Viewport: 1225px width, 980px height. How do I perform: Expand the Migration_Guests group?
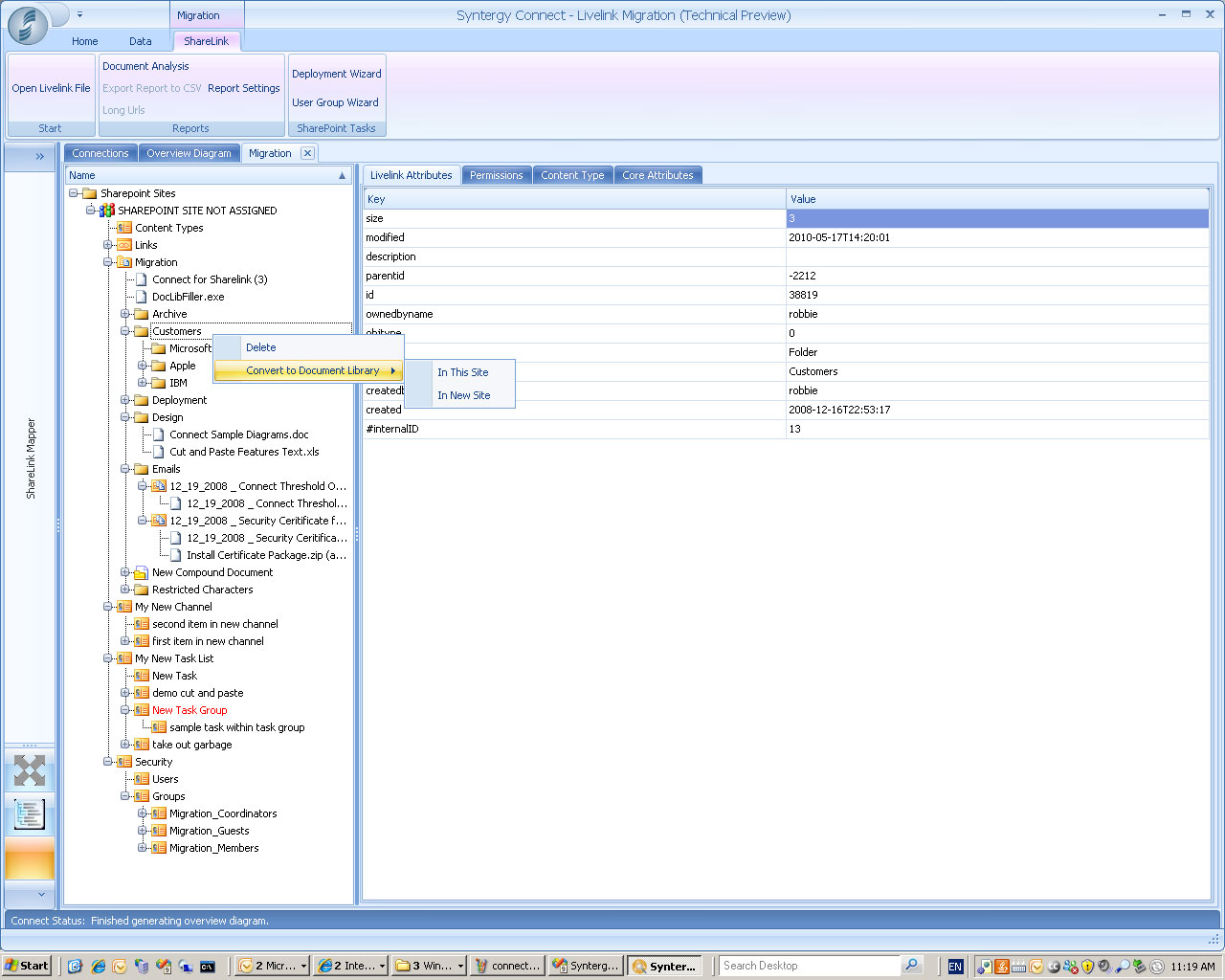143,831
